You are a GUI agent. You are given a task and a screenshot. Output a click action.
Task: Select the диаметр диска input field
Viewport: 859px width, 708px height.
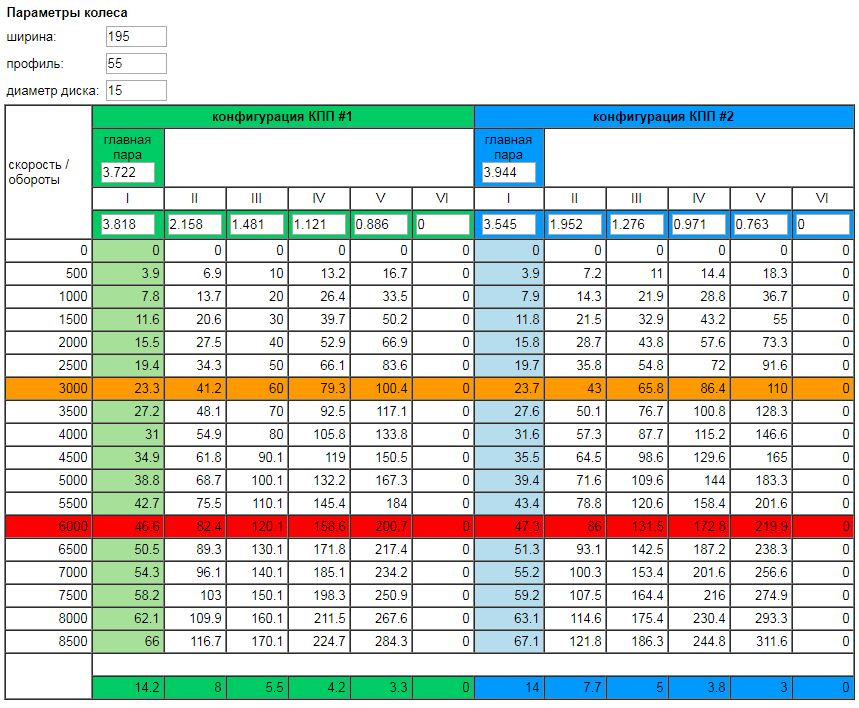click(x=135, y=91)
